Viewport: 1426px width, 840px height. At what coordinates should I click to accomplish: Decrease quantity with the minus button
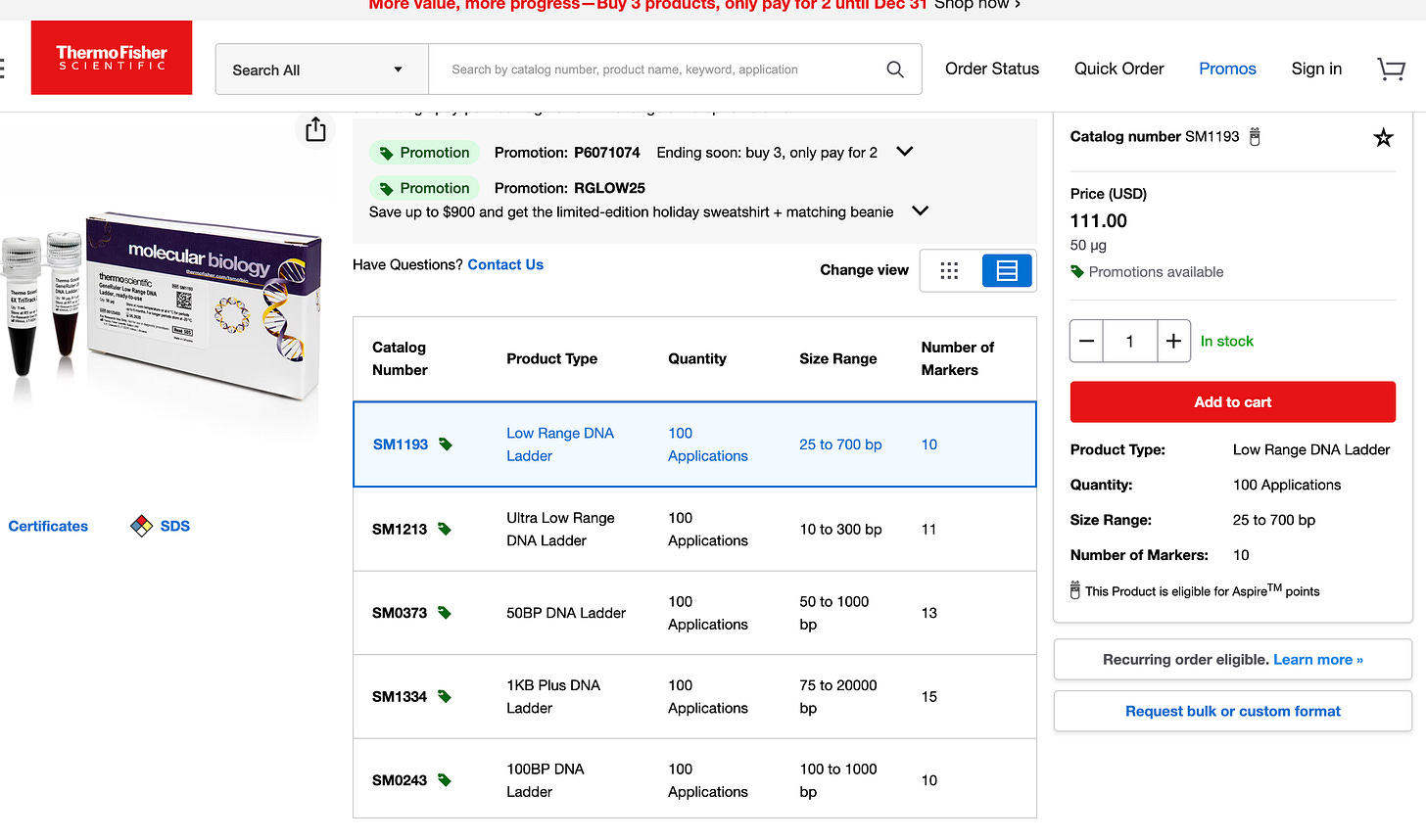tap(1086, 341)
